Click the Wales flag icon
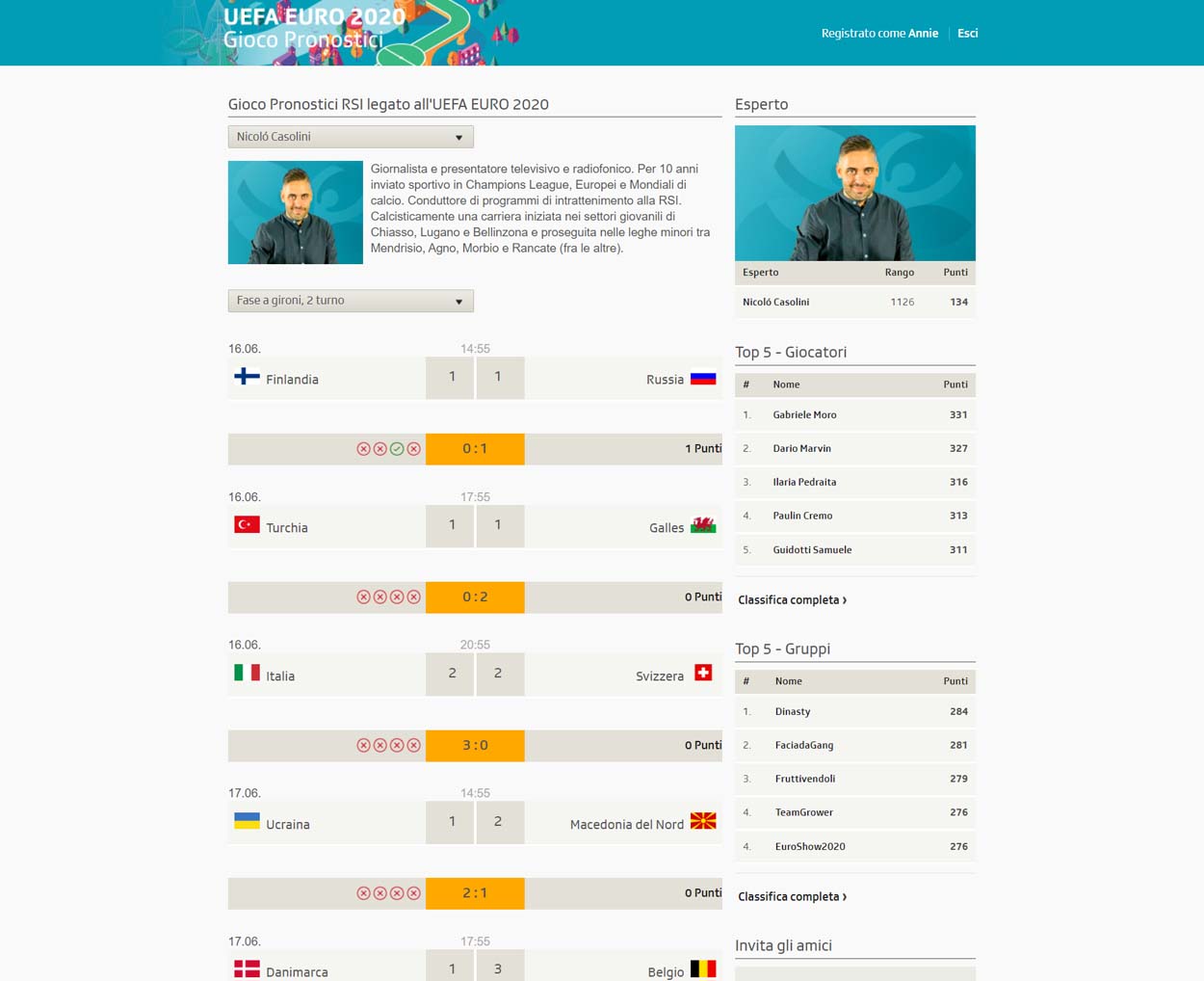 703,526
